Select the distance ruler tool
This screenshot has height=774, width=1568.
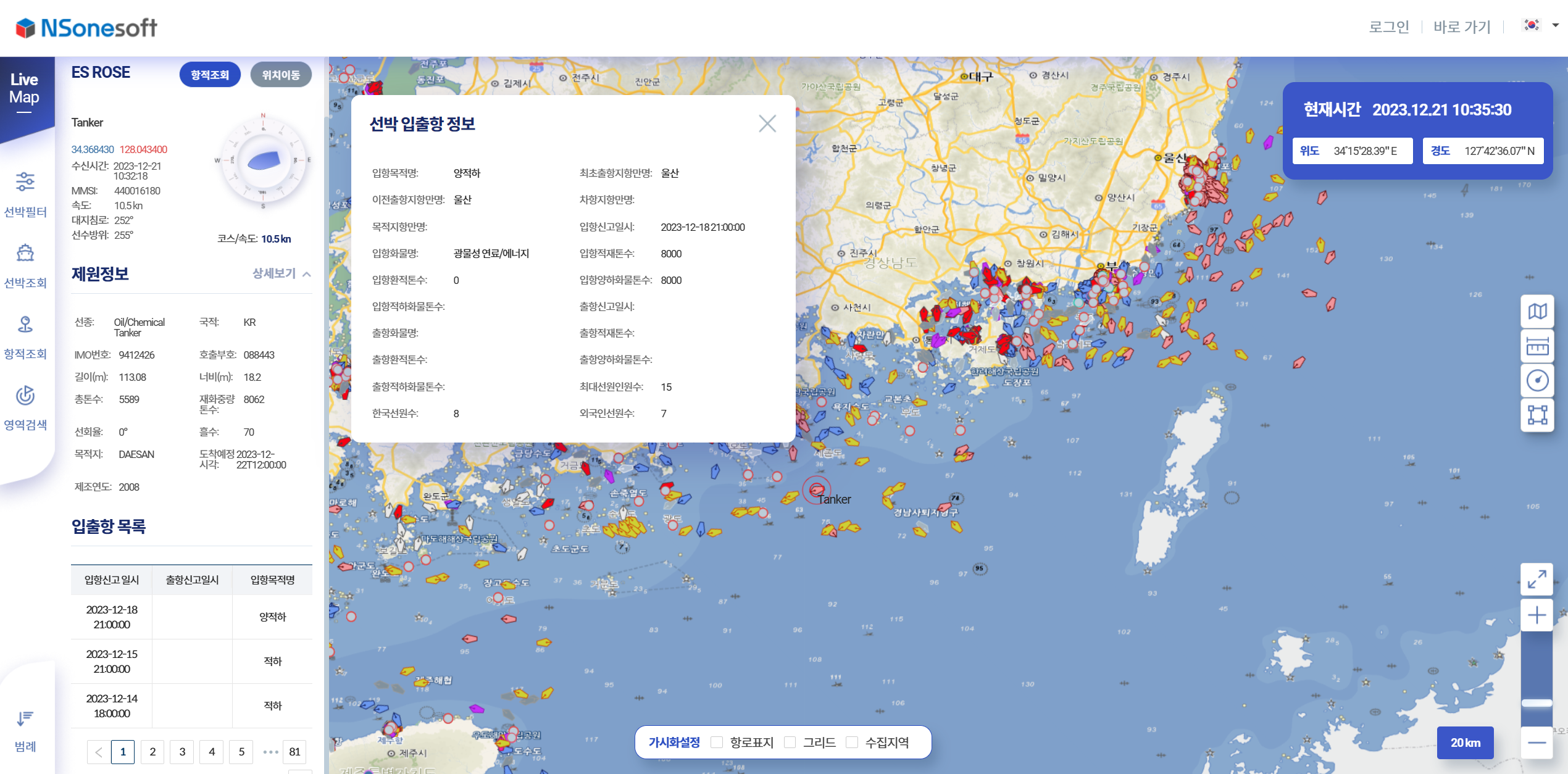click(x=1537, y=346)
